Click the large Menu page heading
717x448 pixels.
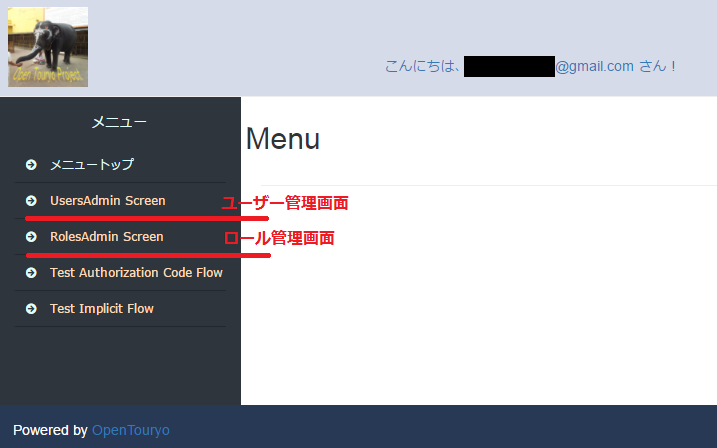pos(283,139)
